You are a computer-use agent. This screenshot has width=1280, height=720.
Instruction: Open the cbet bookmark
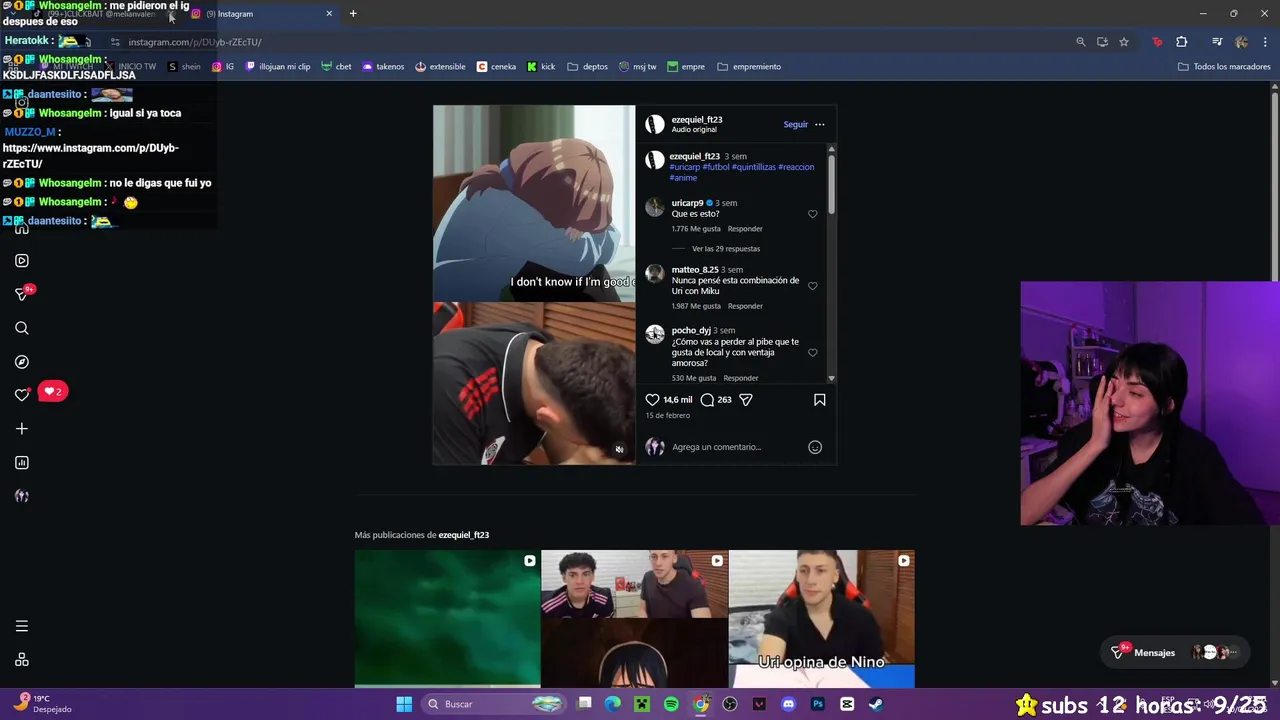336,67
